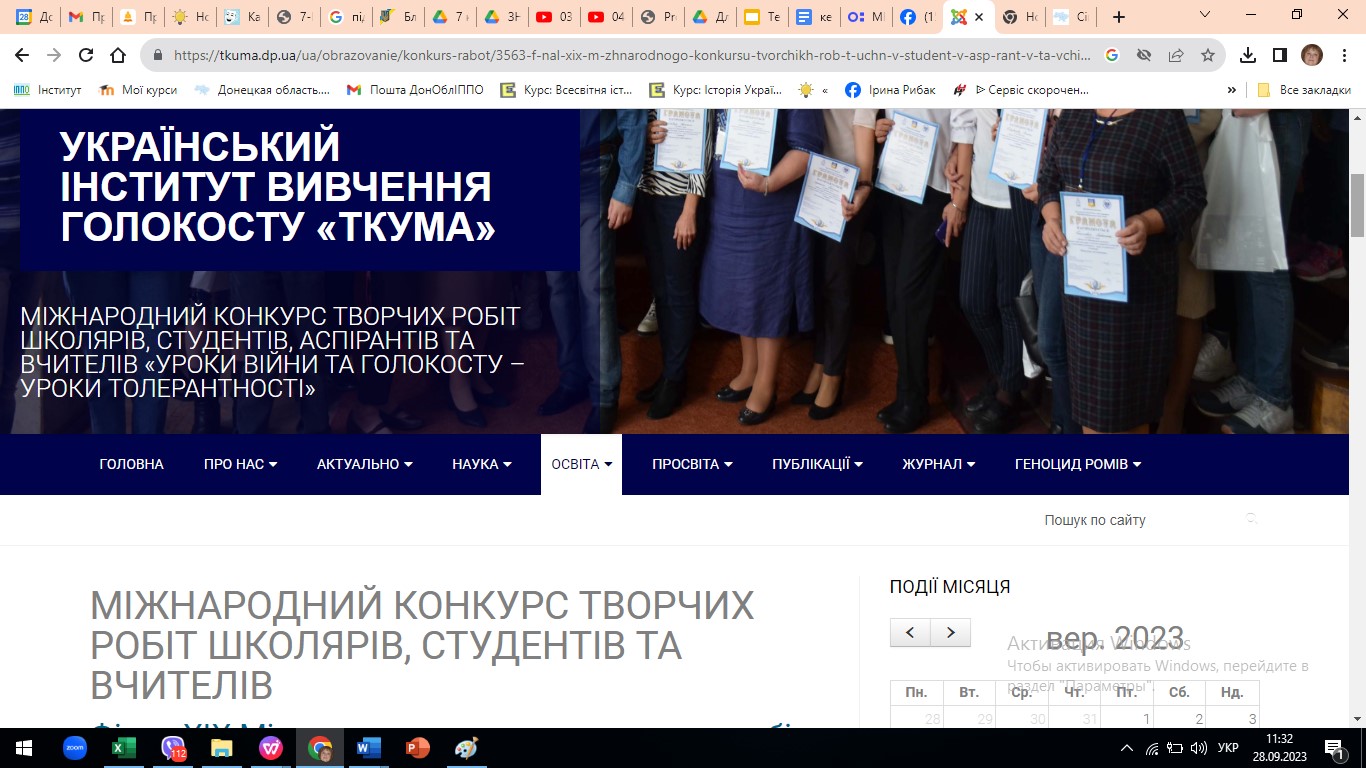Expand the НАУКА menu
The height and width of the screenshot is (768, 1366).
click(481, 464)
